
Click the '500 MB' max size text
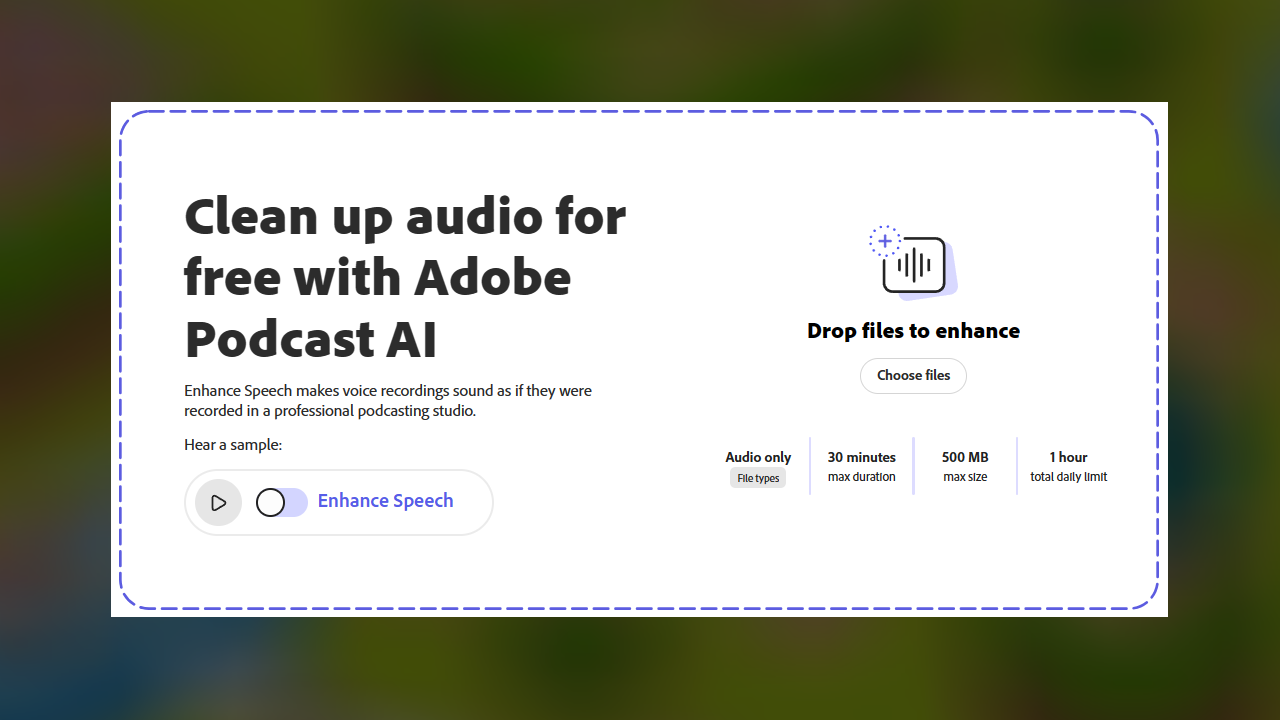click(965, 457)
